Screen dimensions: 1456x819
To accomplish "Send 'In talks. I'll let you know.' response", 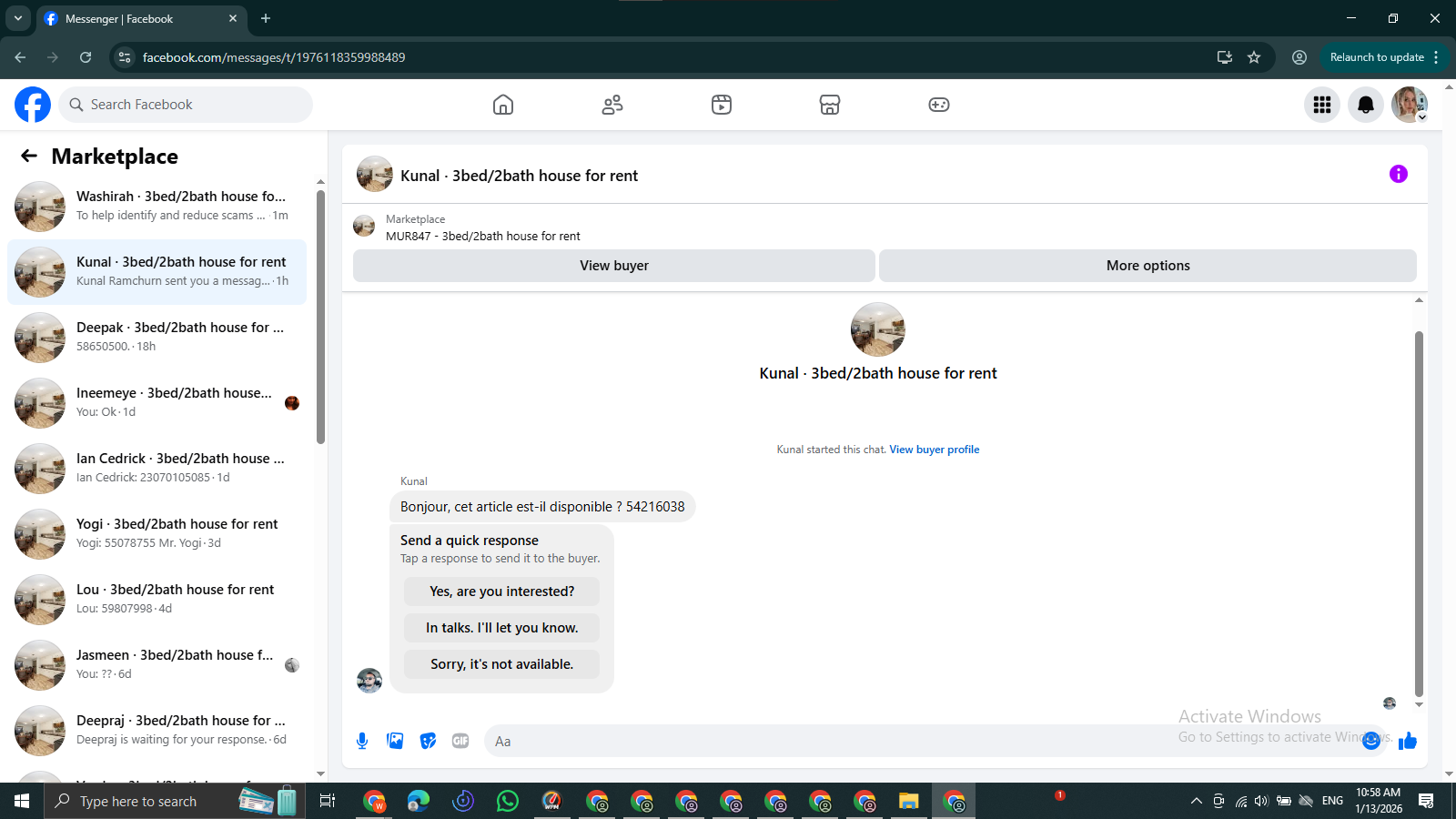I will point(502,628).
